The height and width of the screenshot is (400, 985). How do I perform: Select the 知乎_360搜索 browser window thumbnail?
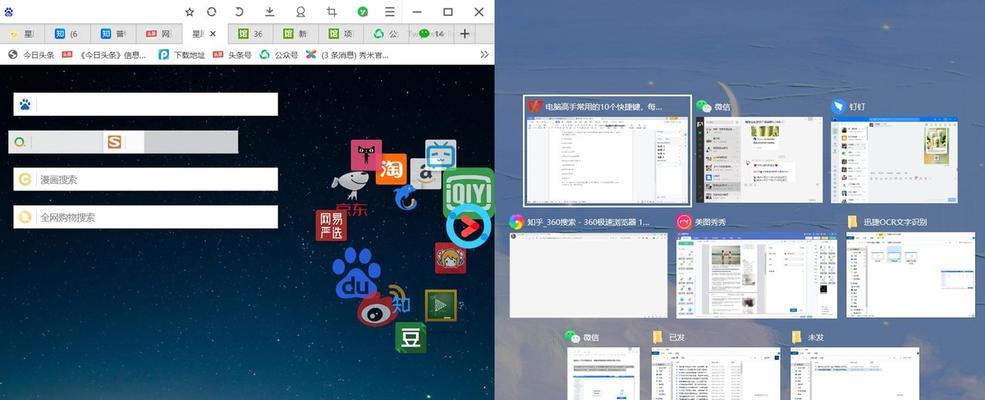click(x=589, y=275)
